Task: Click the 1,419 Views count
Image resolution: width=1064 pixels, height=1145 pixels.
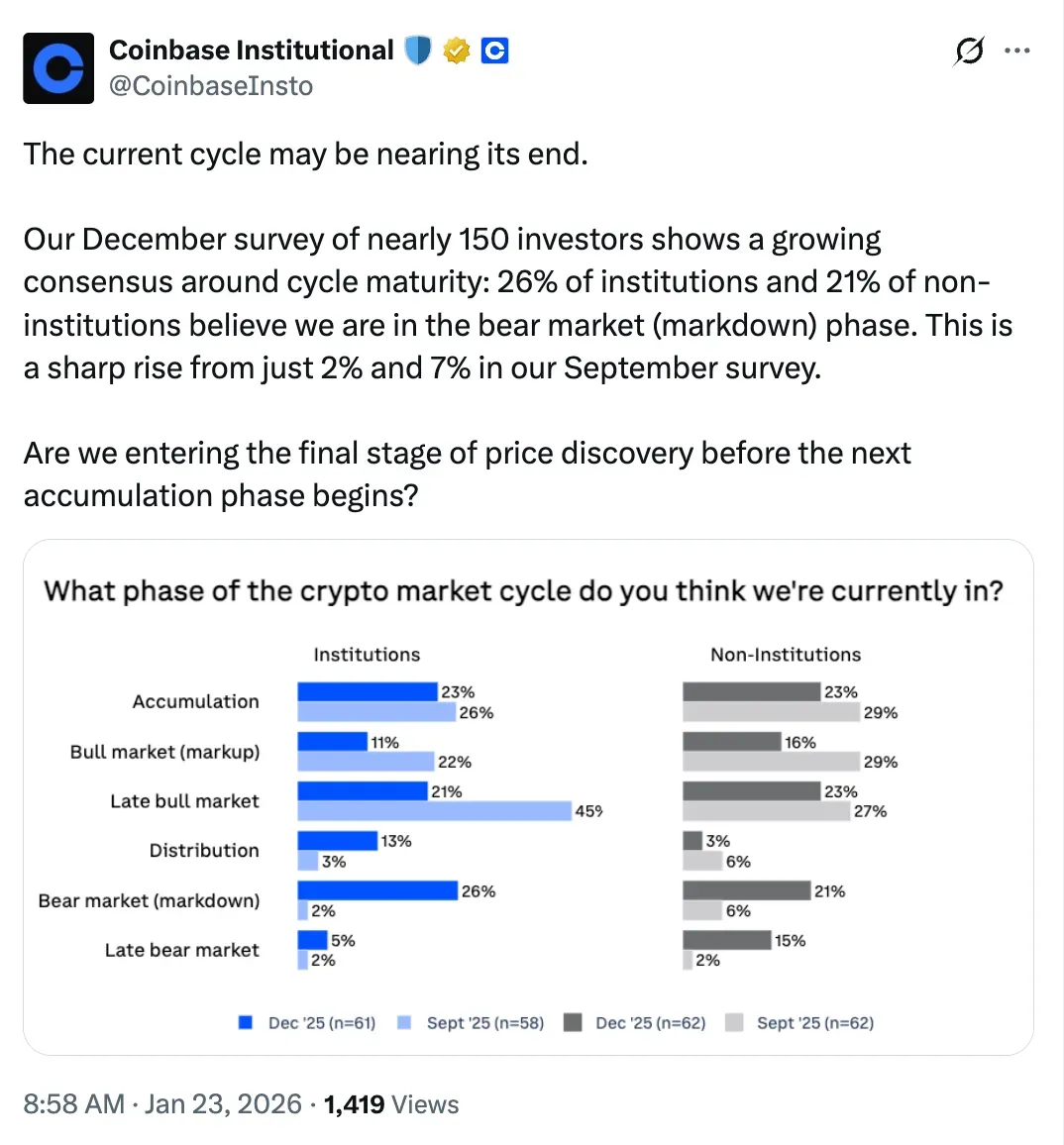Action: point(391,1104)
